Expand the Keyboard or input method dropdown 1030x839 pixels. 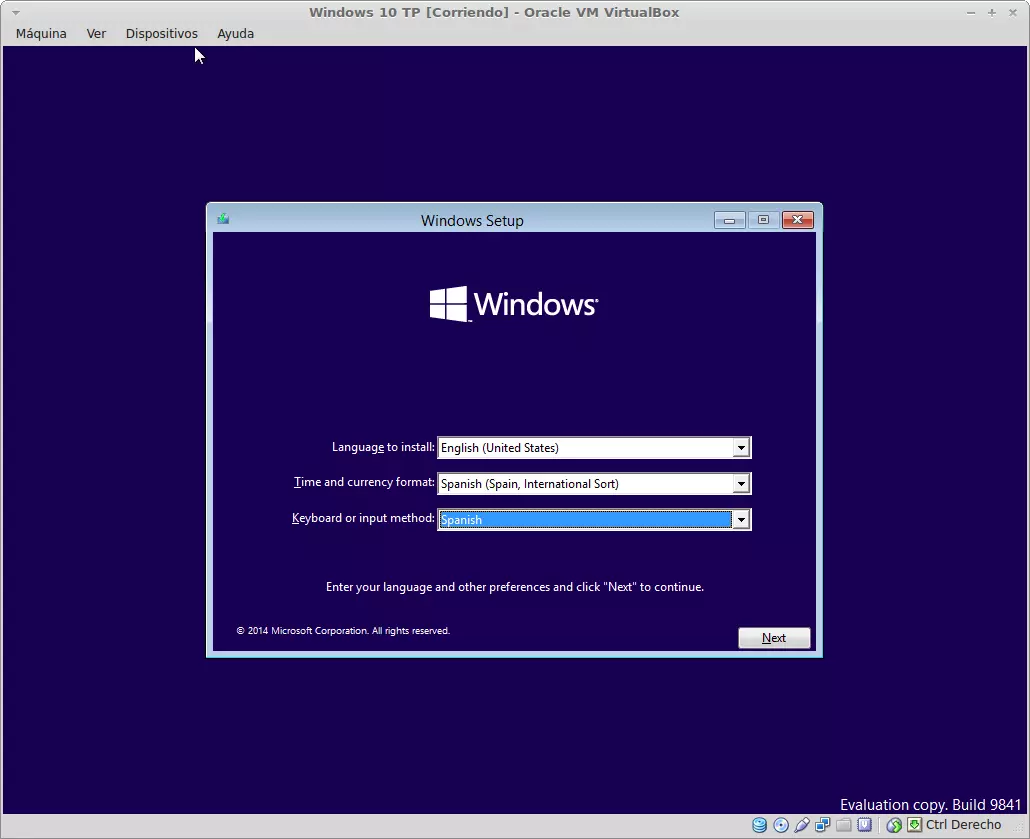(740, 520)
